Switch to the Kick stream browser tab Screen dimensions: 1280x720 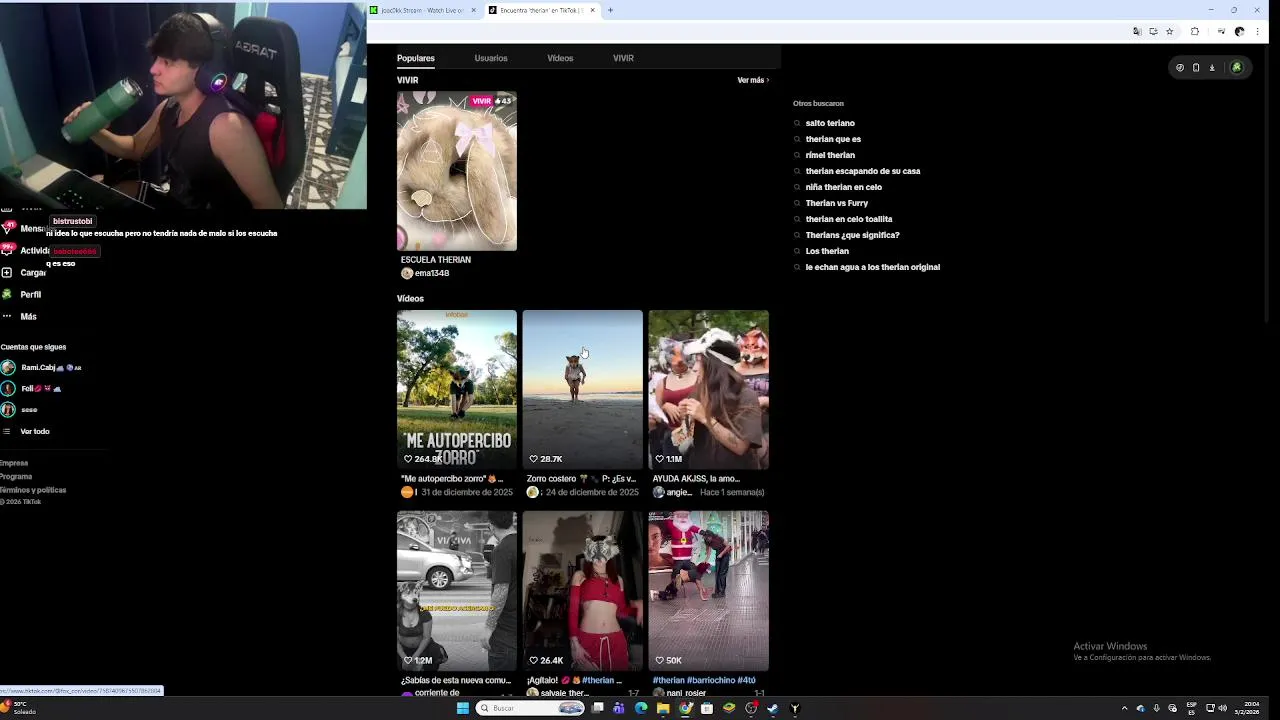coord(423,10)
